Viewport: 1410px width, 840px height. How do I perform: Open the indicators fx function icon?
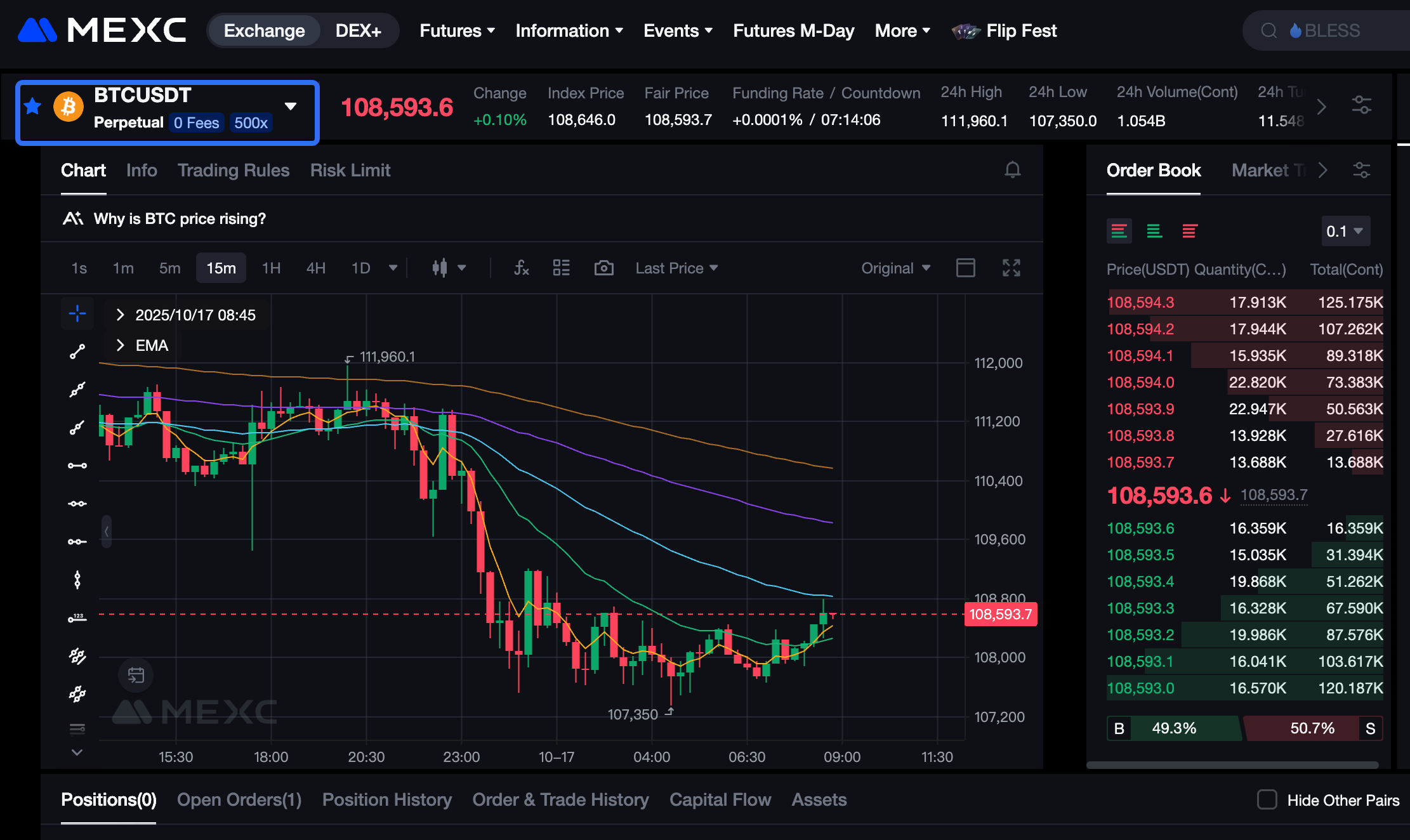point(521,268)
